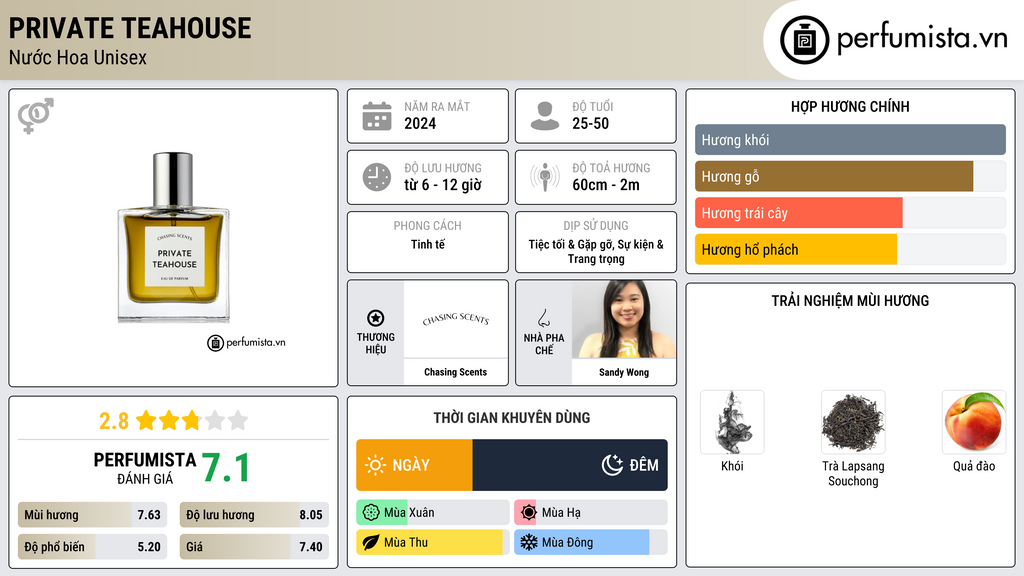The width and height of the screenshot is (1024, 576).
Task: Click the HỢP HƯƠNG CHÍNH heading
Action: click(850, 106)
